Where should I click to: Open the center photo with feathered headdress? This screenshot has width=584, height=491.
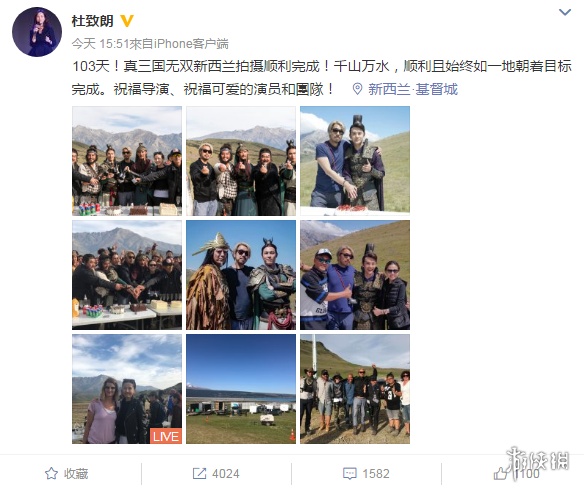(241, 275)
